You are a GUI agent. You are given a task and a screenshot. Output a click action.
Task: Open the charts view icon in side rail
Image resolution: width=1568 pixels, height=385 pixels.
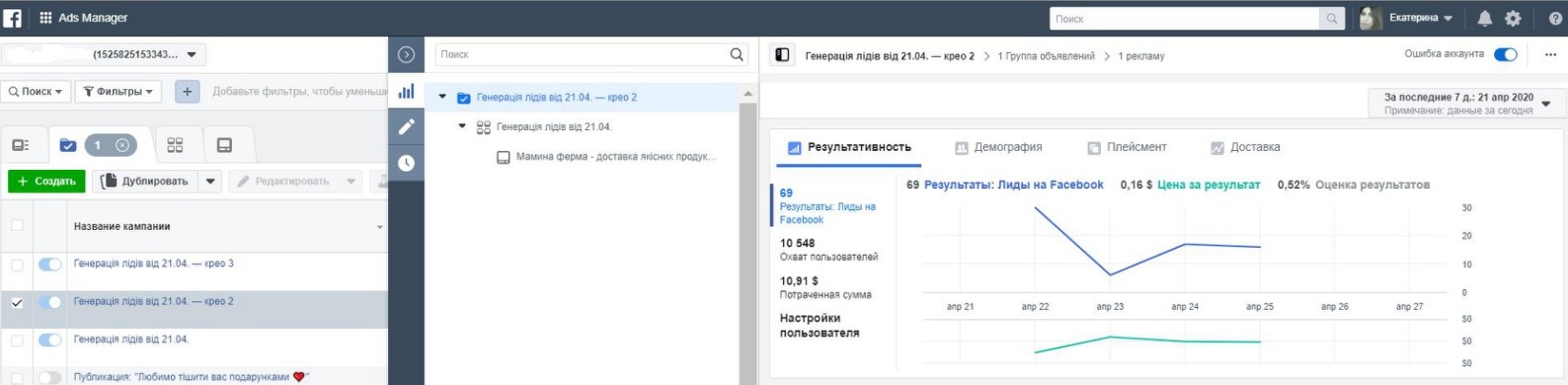(406, 91)
